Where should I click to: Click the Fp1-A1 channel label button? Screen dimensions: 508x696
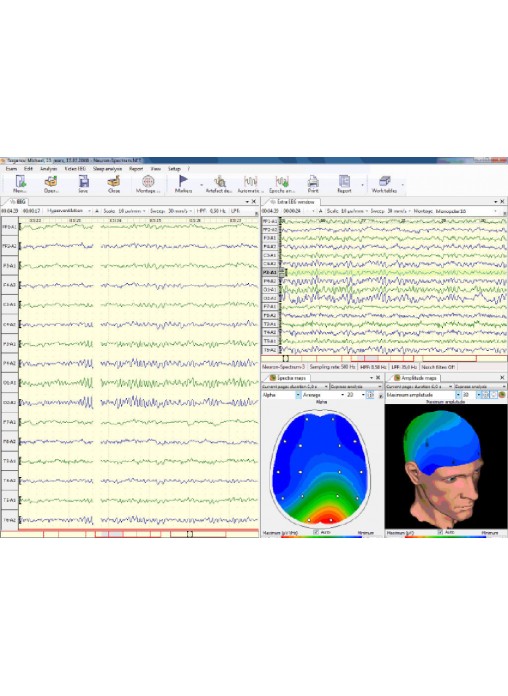tap(9, 227)
